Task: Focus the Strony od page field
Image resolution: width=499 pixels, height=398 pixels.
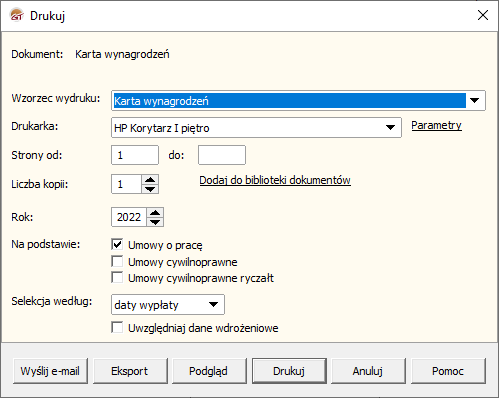Action: 135,155
